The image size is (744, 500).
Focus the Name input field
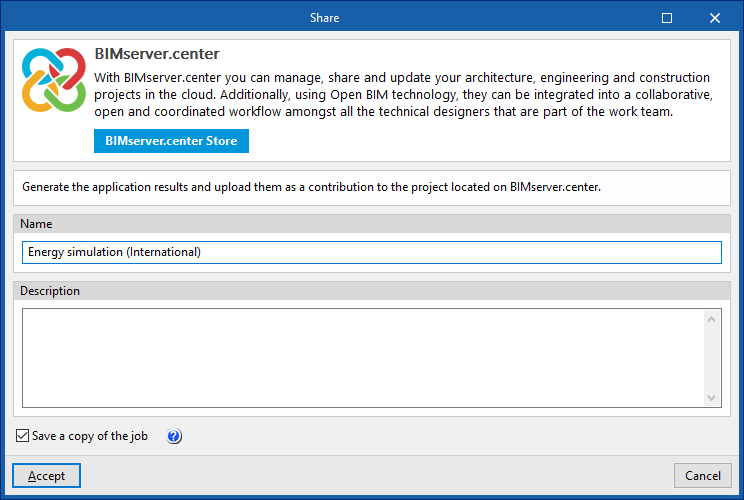pyautogui.click(x=371, y=252)
